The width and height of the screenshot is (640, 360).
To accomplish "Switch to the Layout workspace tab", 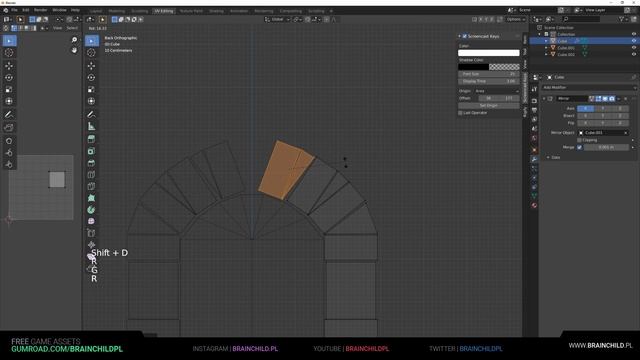I will [96, 11].
